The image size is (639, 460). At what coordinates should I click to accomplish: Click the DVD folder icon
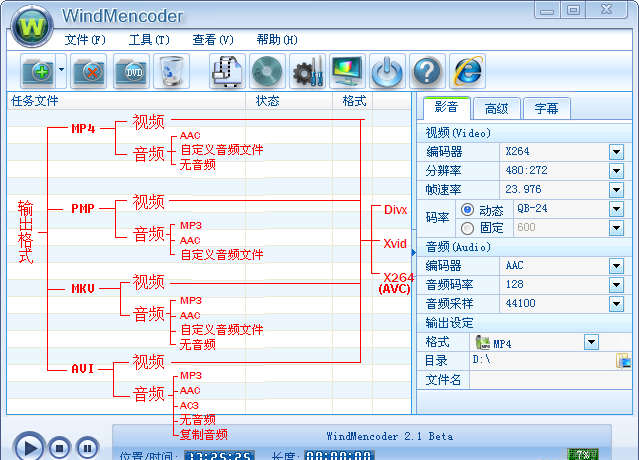click(132, 71)
